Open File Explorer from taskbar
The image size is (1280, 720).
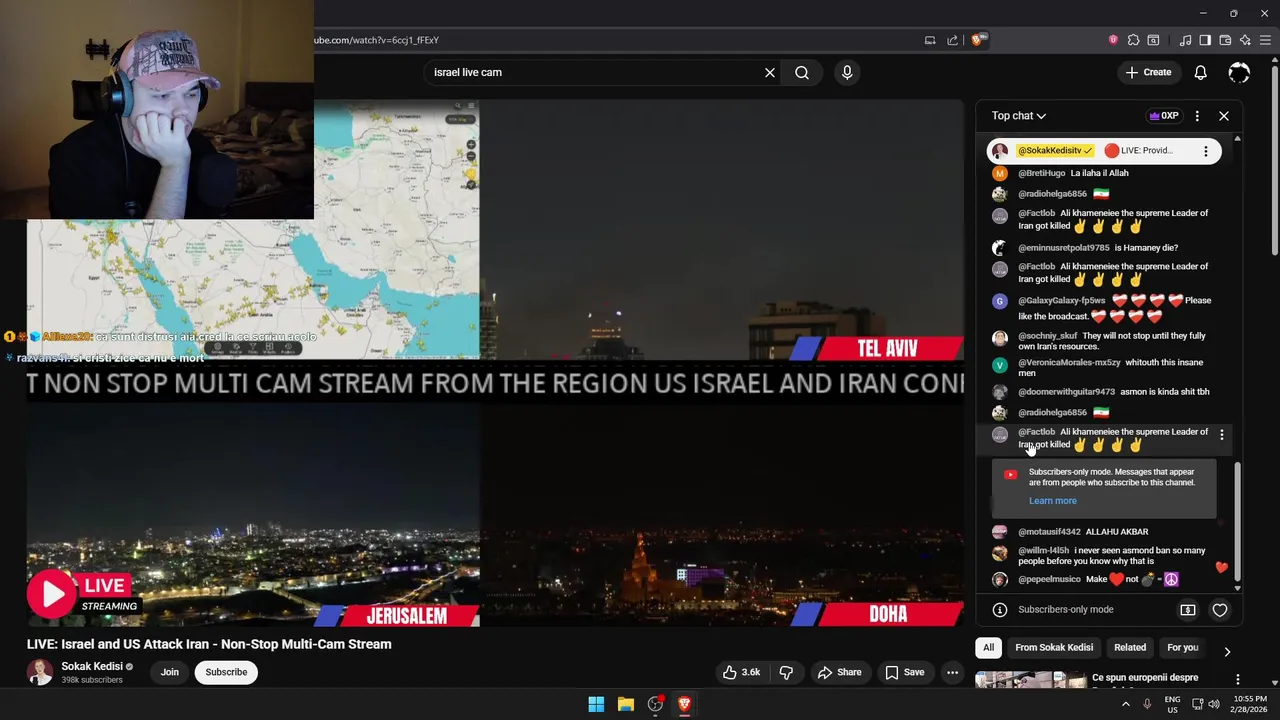pyautogui.click(x=626, y=704)
